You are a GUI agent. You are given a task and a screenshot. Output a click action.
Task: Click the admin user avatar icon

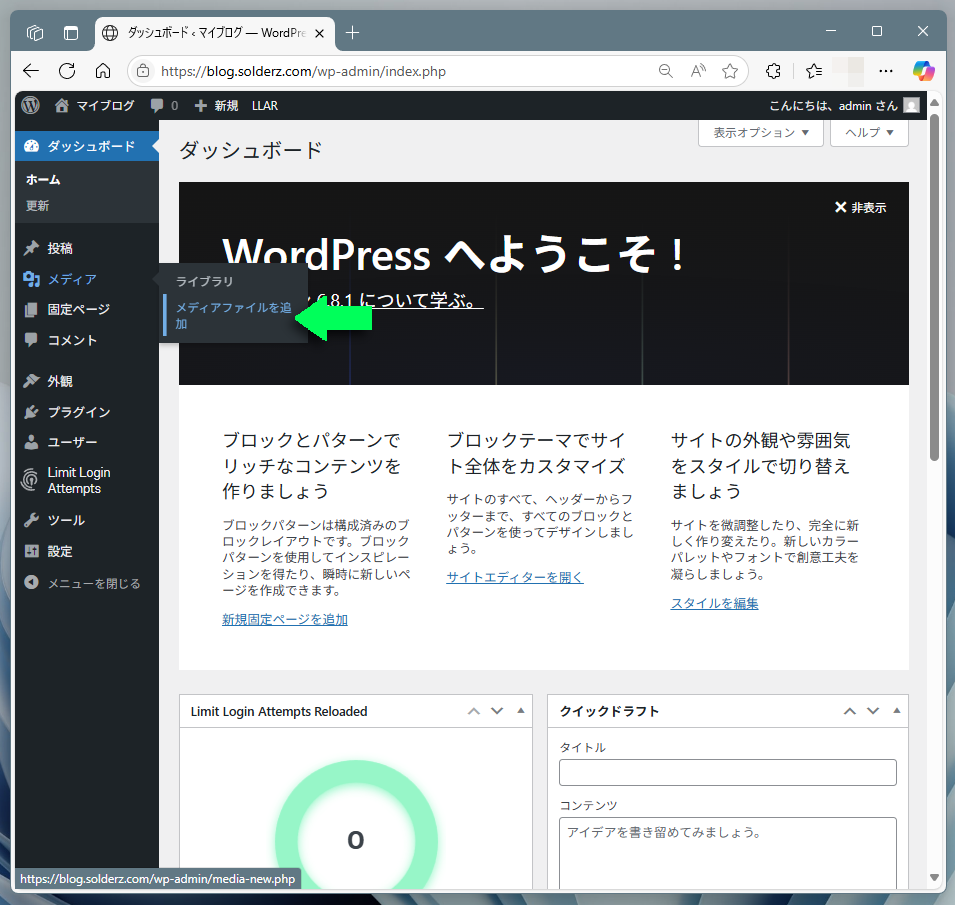pyautogui.click(x=911, y=105)
